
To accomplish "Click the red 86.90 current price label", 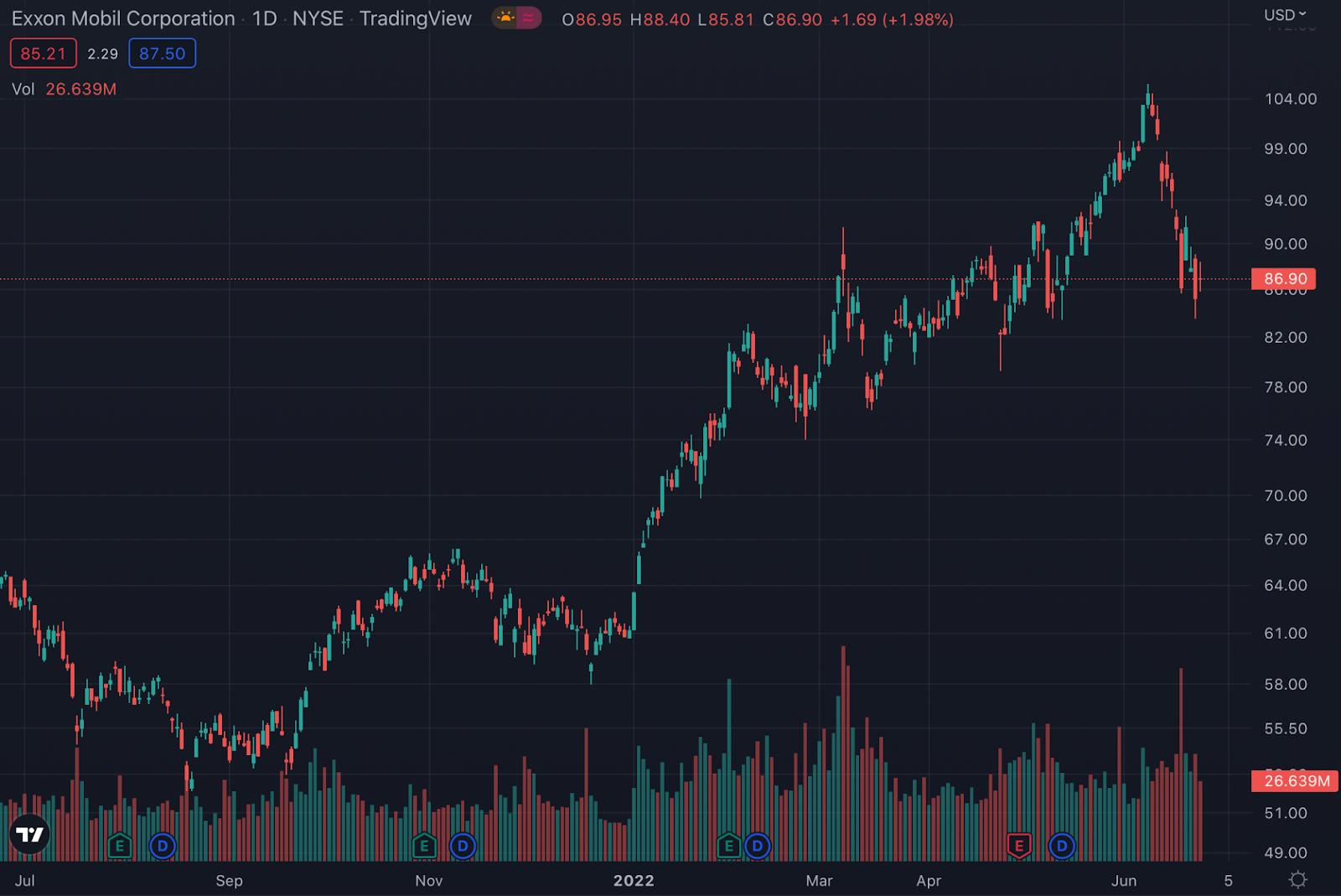I will 1284,279.
